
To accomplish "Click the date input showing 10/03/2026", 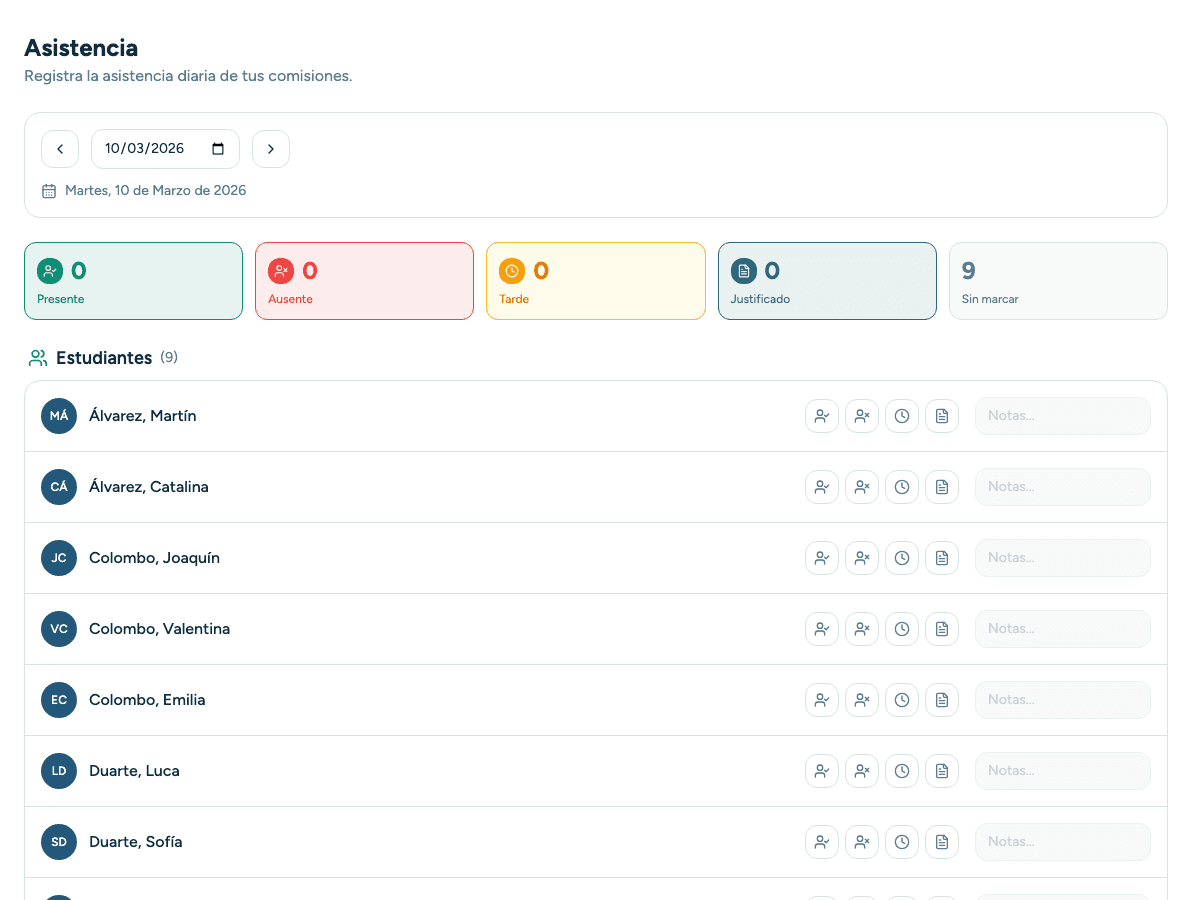I will pos(165,149).
